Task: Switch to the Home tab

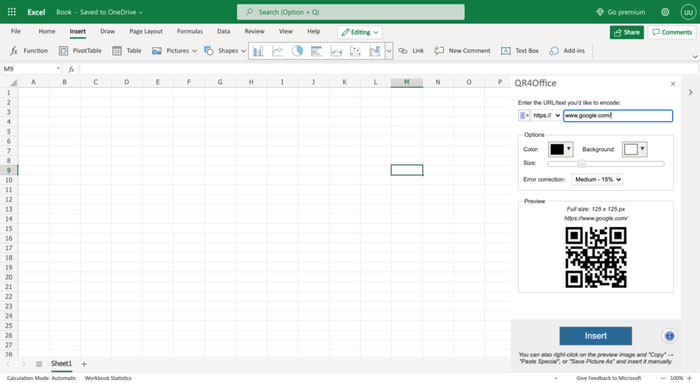Action: pyautogui.click(x=47, y=31)
